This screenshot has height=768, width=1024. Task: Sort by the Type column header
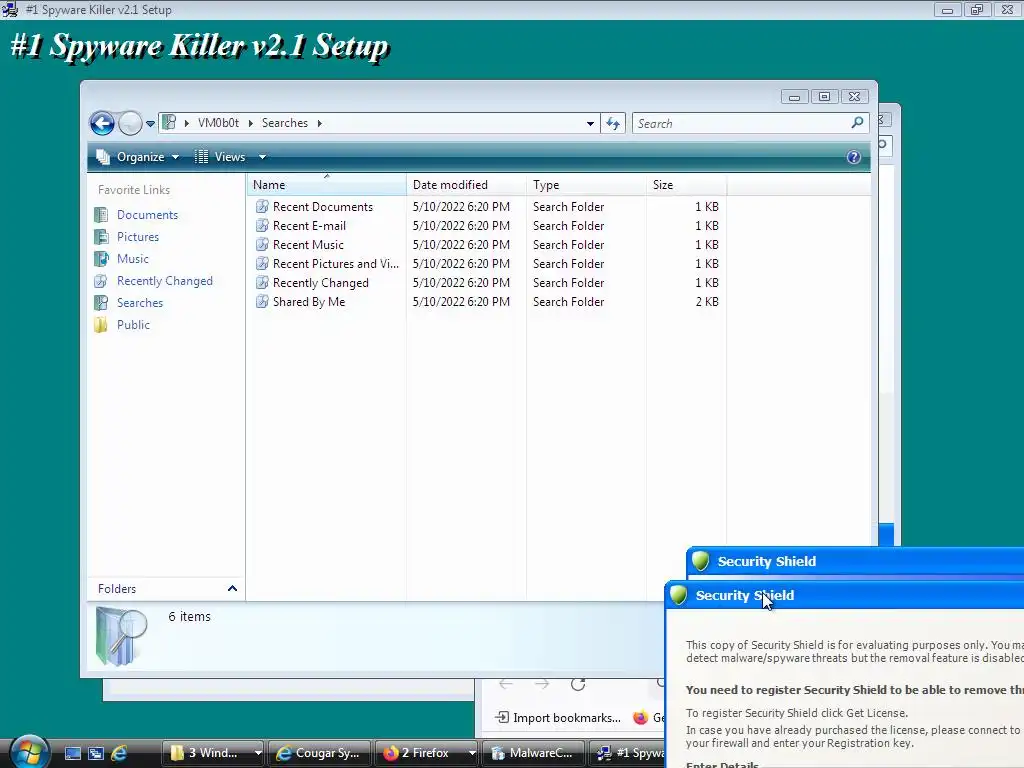(586, 185)
